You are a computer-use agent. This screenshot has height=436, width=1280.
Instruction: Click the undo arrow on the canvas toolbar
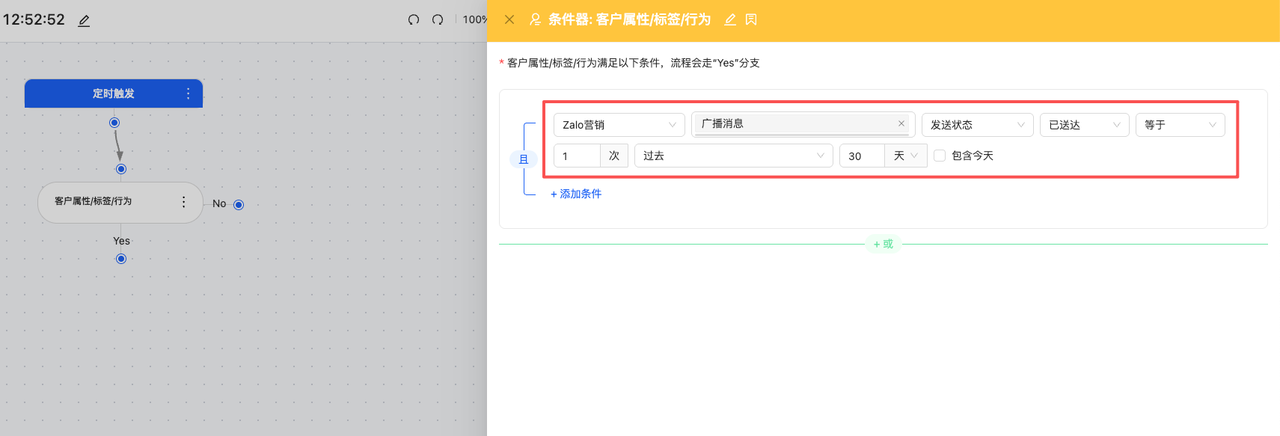[x=414, y=20]
